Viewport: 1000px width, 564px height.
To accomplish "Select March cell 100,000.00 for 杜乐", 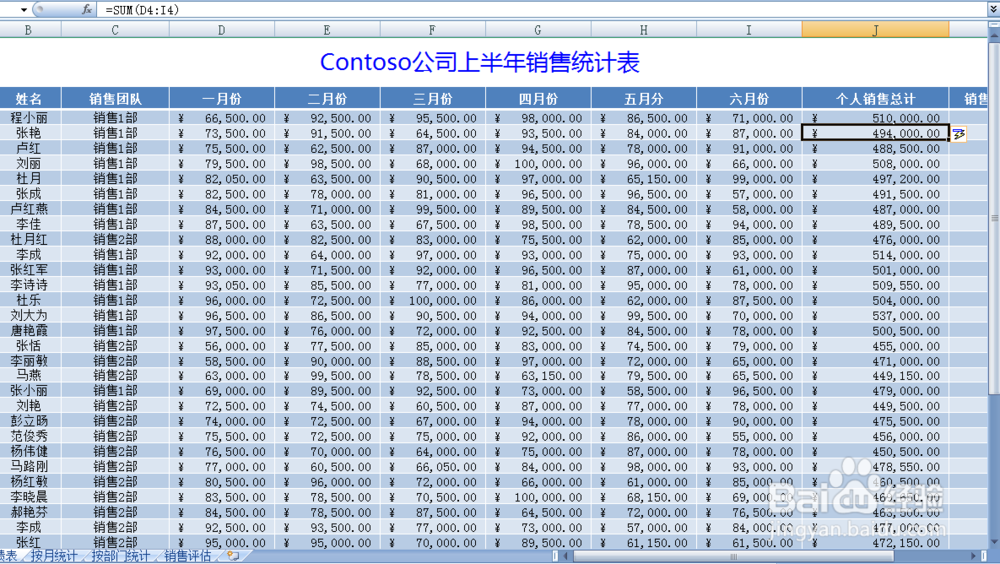I will click(x=432, y=300).
